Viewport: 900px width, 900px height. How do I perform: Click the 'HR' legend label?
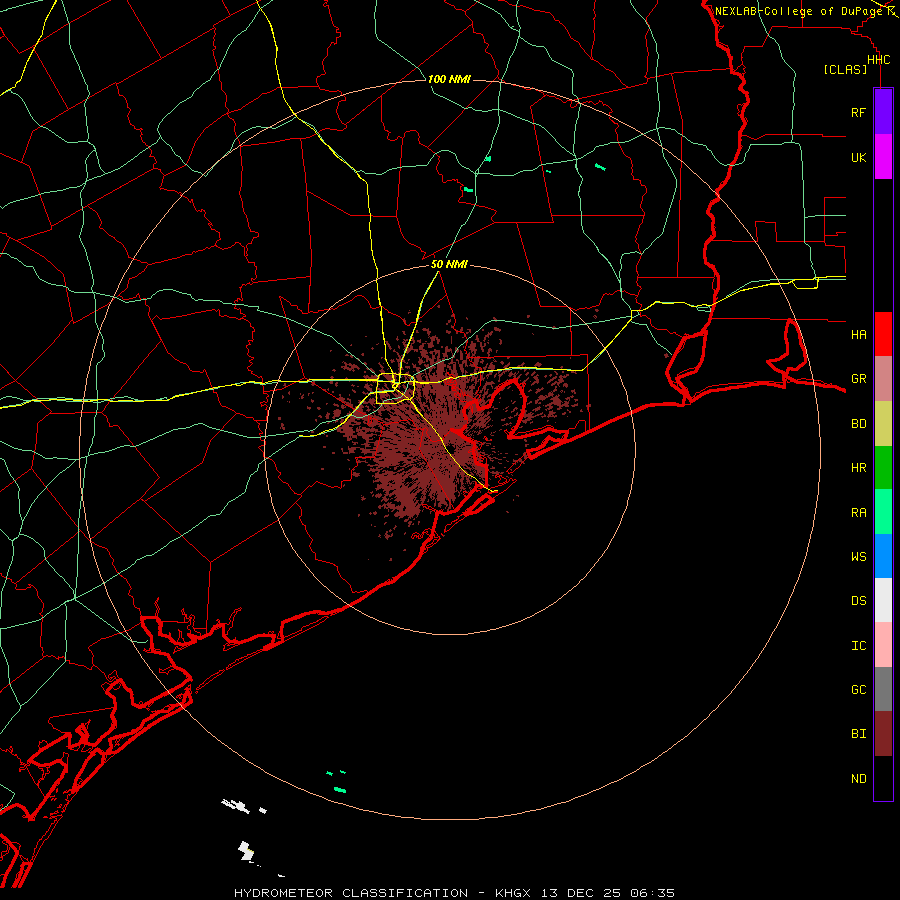(x=858, y=468)
